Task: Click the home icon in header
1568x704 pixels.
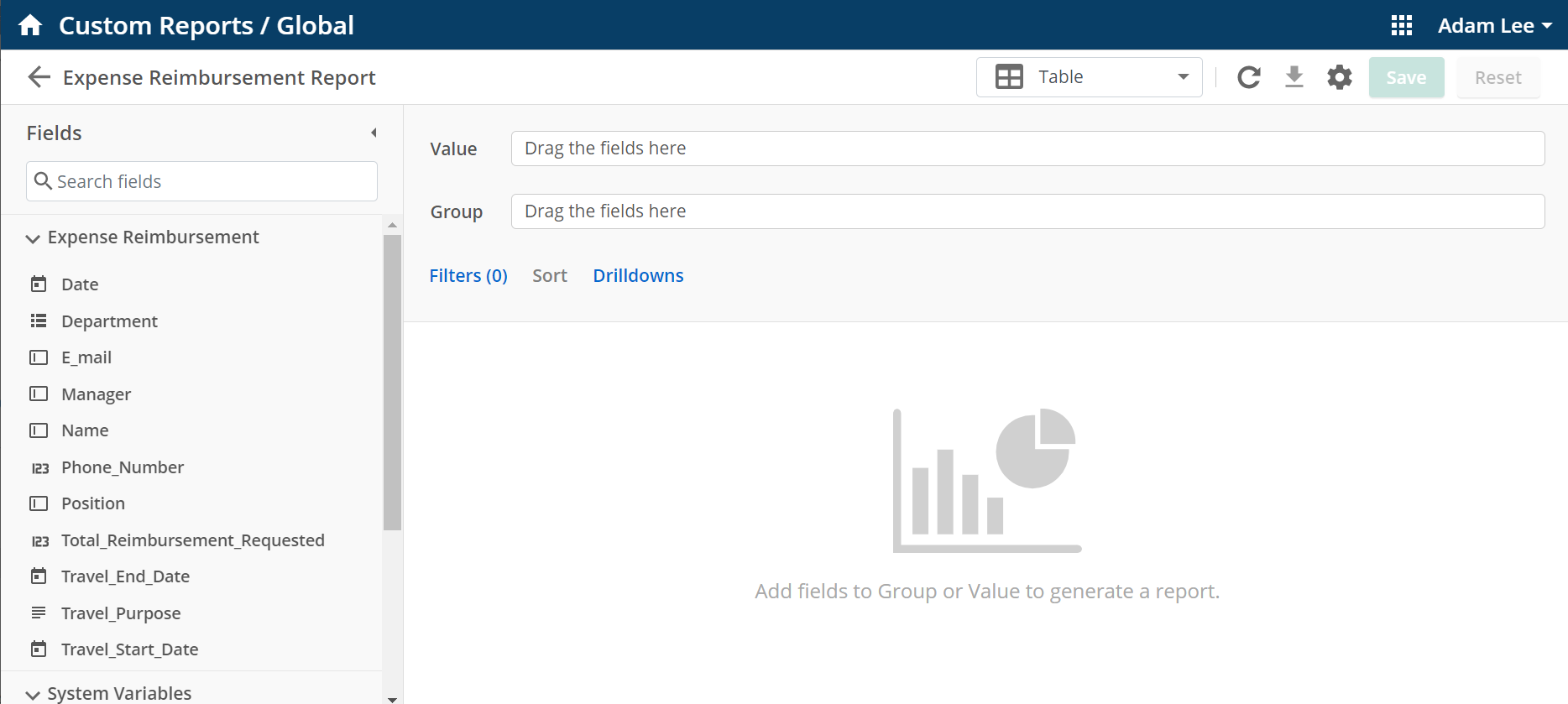Action: tap(30, 25)
